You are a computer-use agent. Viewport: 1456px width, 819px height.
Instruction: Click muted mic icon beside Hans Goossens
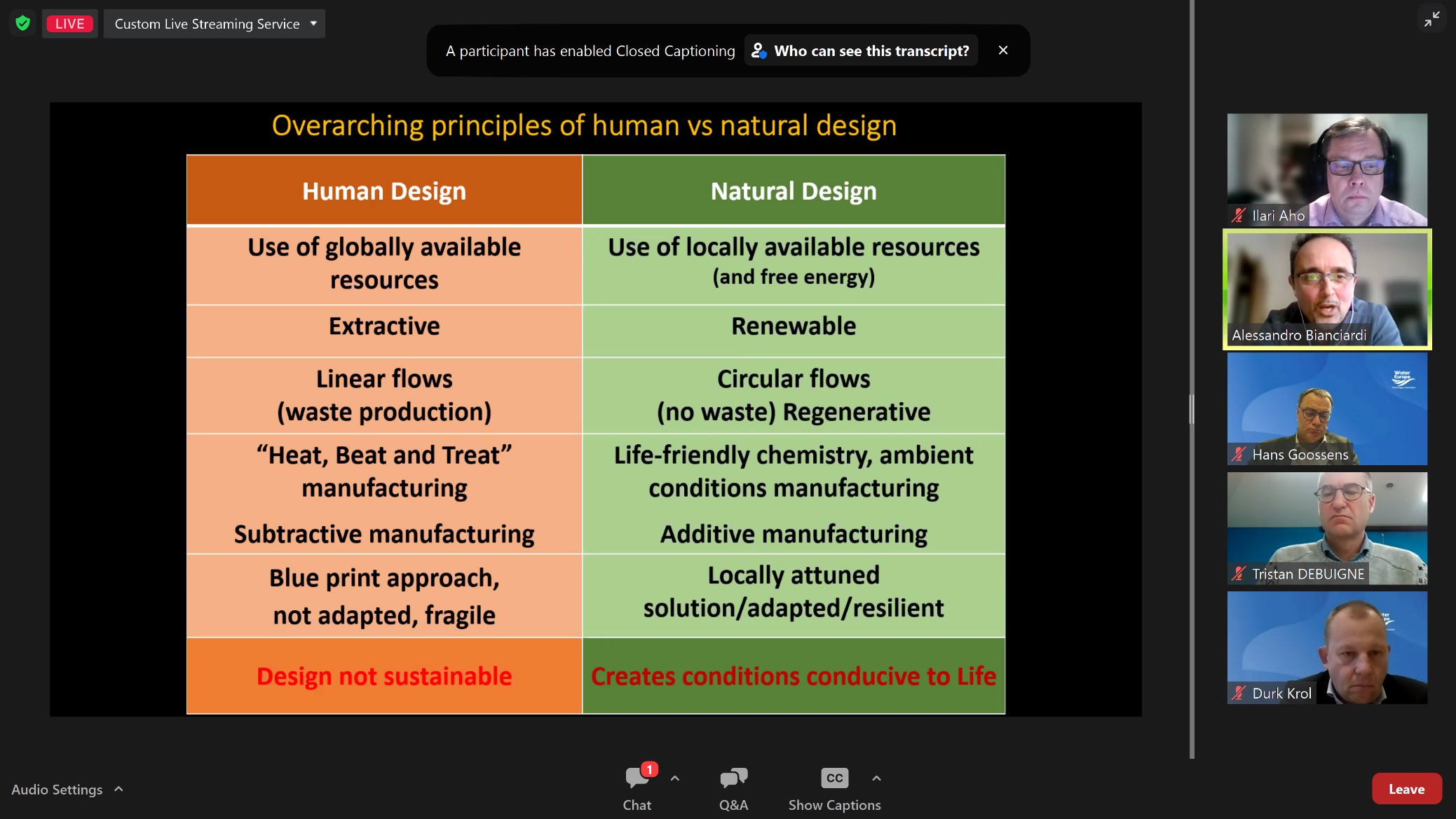[1239, 455]
